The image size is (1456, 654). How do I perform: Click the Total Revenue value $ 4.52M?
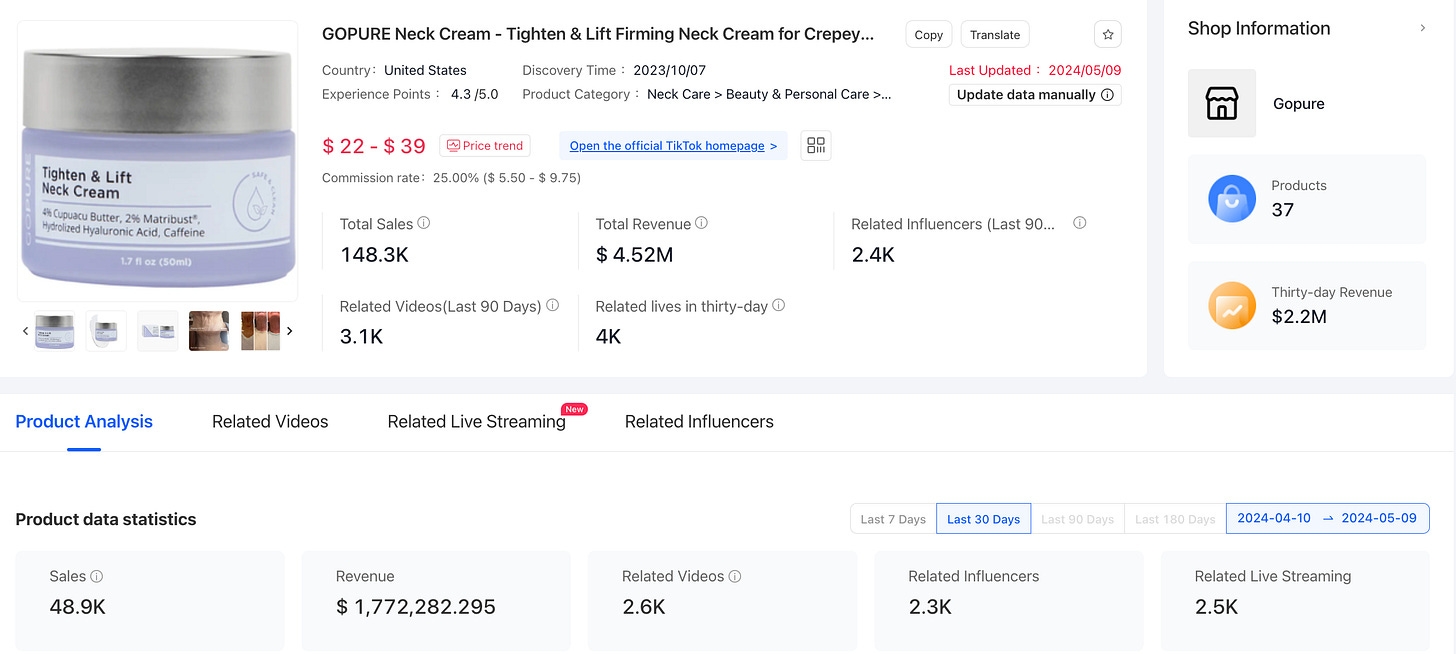pos(634,255)
